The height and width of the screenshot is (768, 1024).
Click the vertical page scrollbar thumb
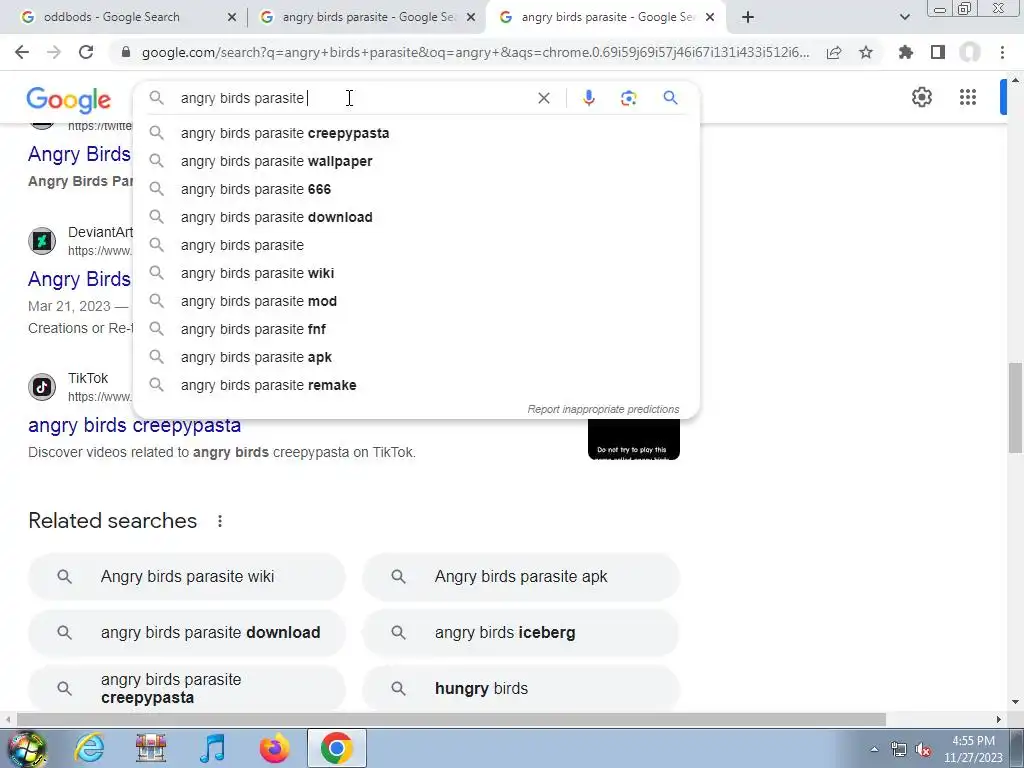pos(1016,408)
